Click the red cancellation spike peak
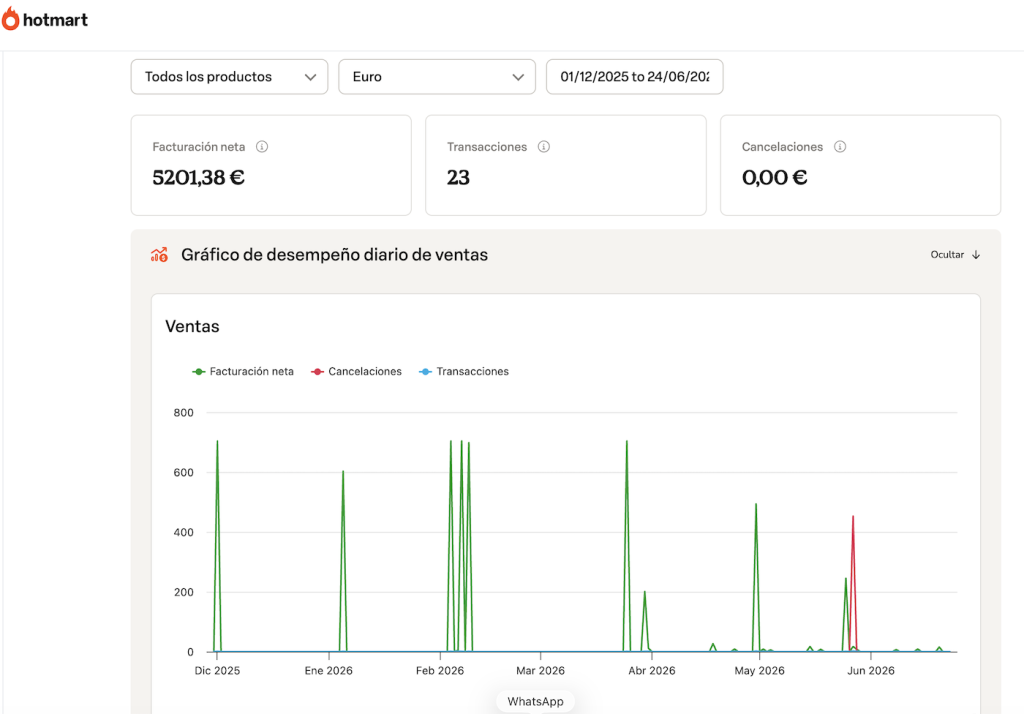Image resolution: width=1024 pixels, height=714 pixels. click(x=853, y=517)
